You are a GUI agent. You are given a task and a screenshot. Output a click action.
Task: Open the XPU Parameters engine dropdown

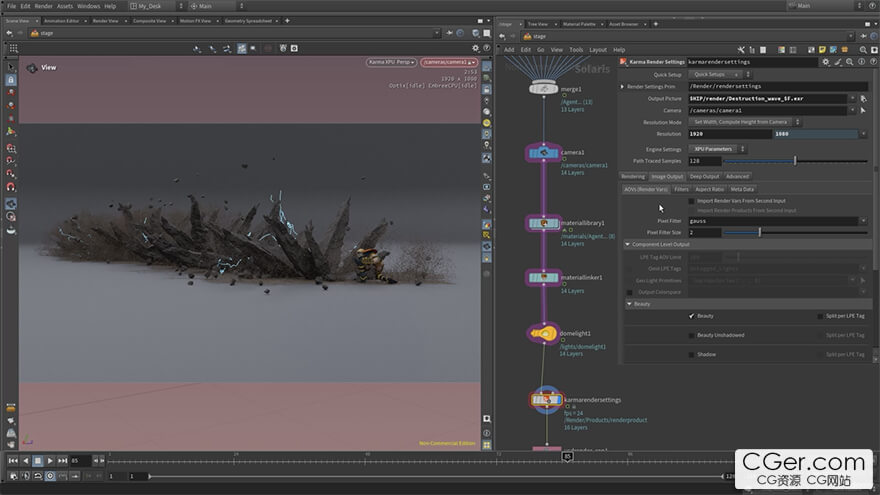717,149
